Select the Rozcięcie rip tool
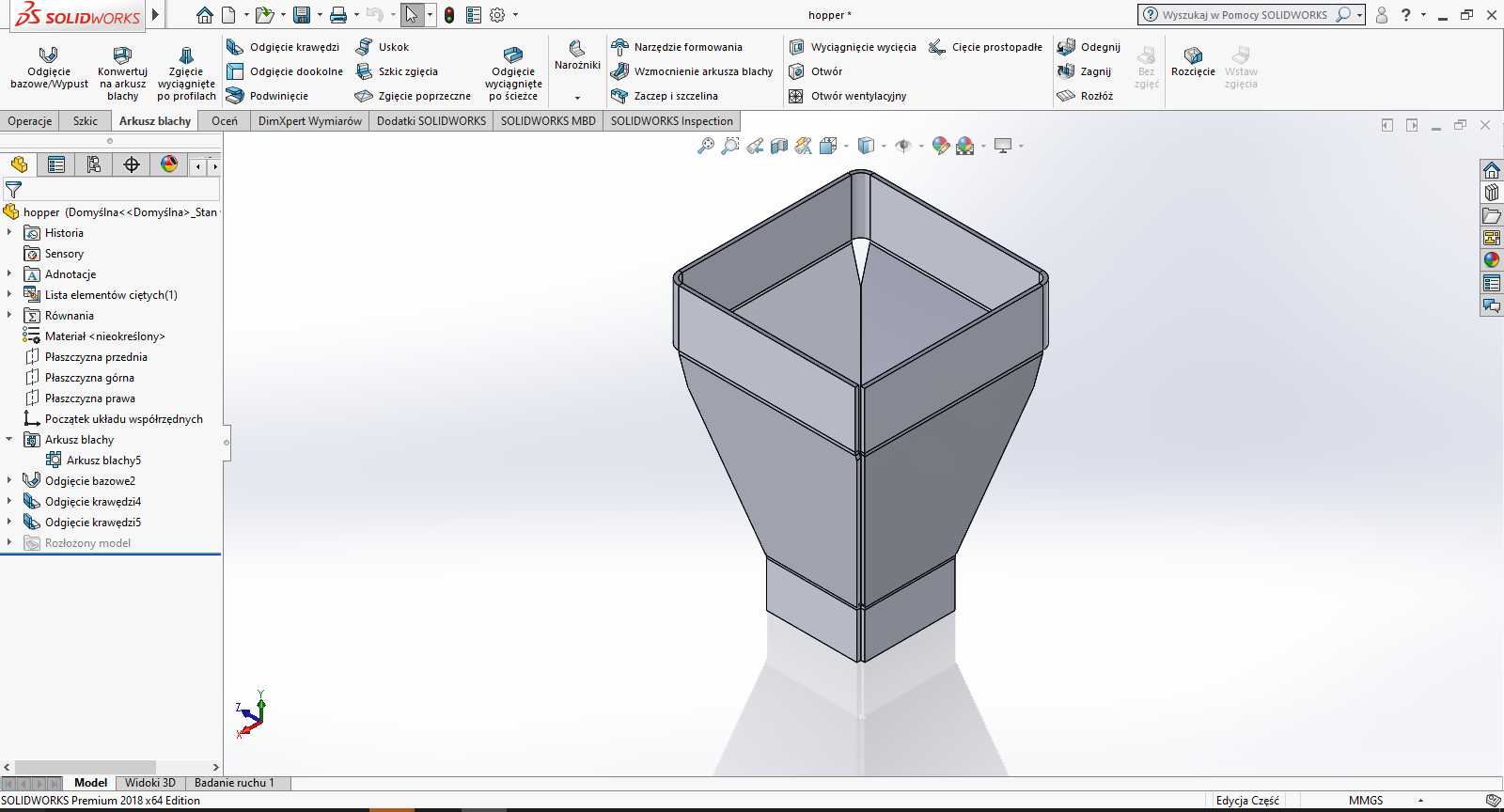This screenshot has height=812, width=1504. 1193,62
